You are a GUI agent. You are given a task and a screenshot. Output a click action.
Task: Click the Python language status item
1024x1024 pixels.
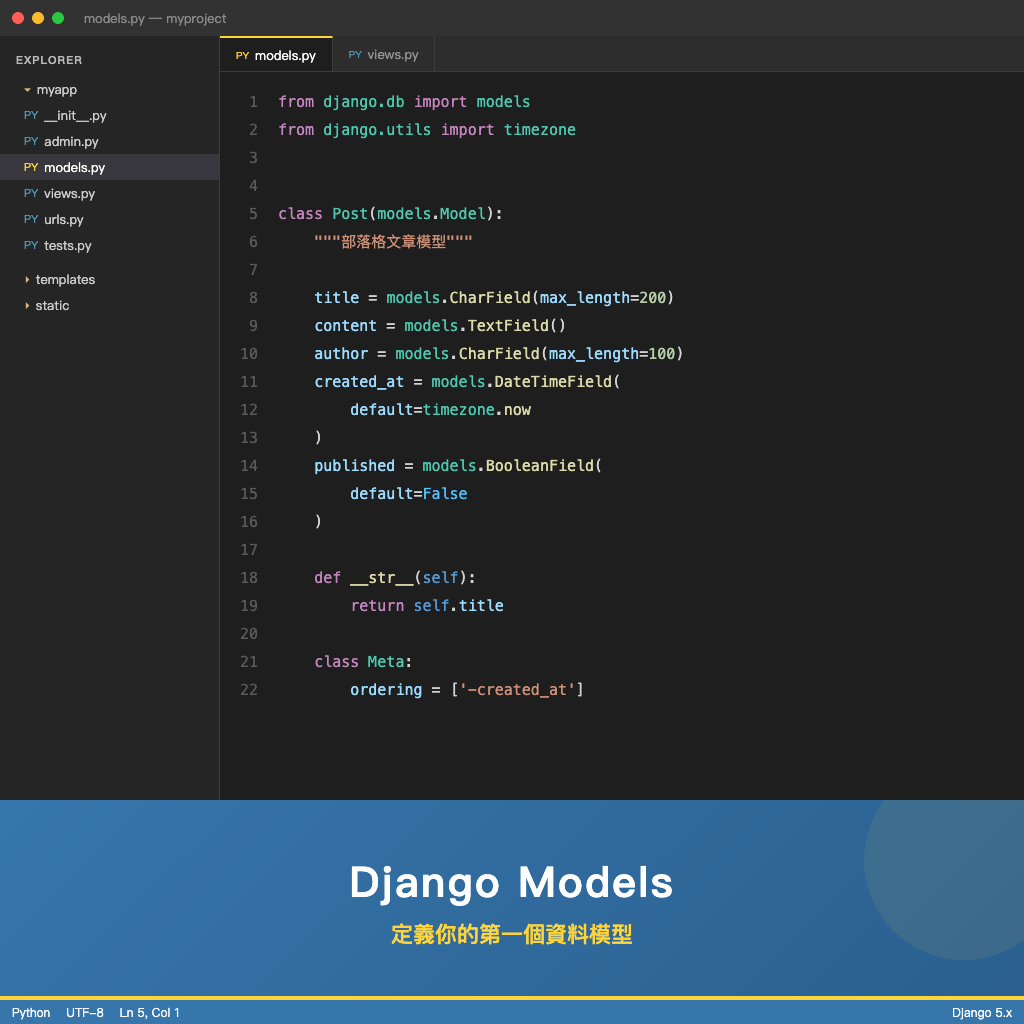(x=31, y=1012)
